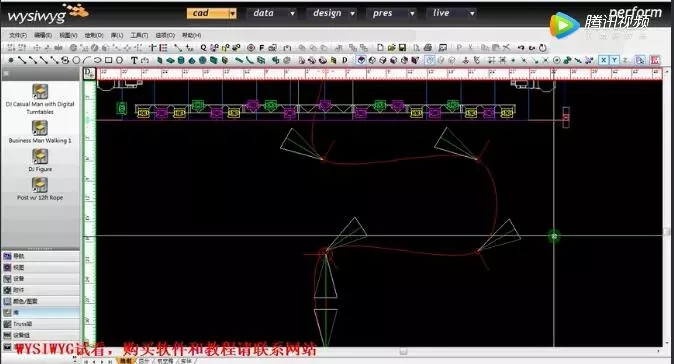The height and width of the screenshot is (364, 674).
Task: Expand the design mode dropdown
Action: point(352,13)
